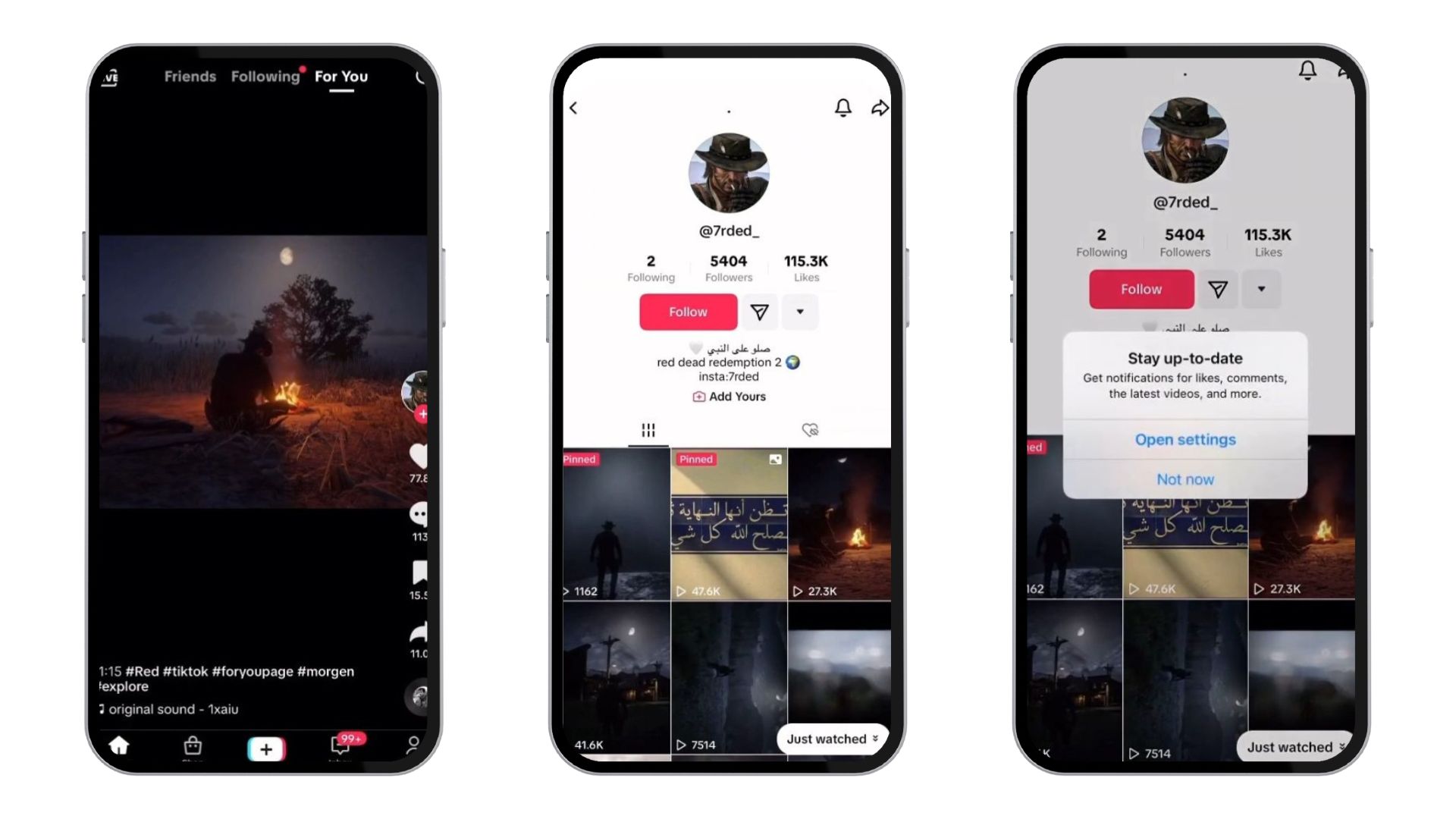Select the Following feed tab
This screenshot has height=819, width=1456.
pyautogui.click(x=265, y=76)
